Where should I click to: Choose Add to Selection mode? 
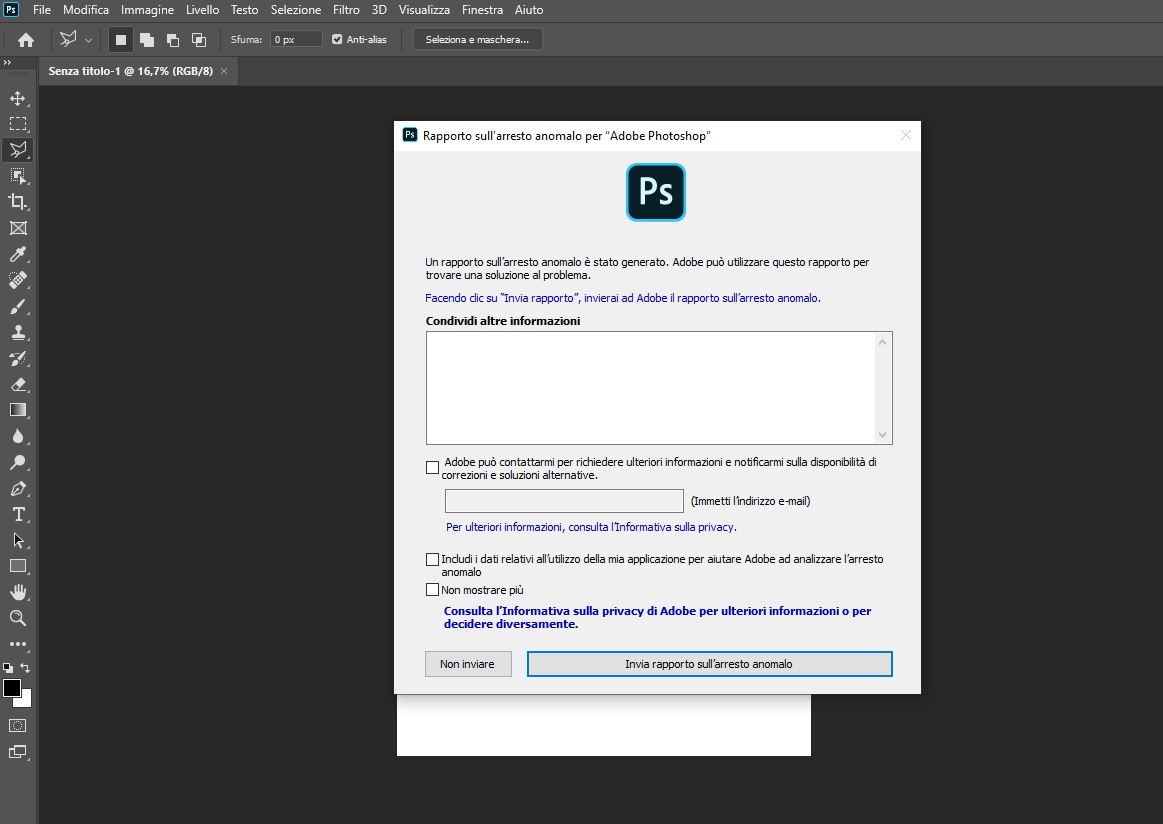click(147, 40)
